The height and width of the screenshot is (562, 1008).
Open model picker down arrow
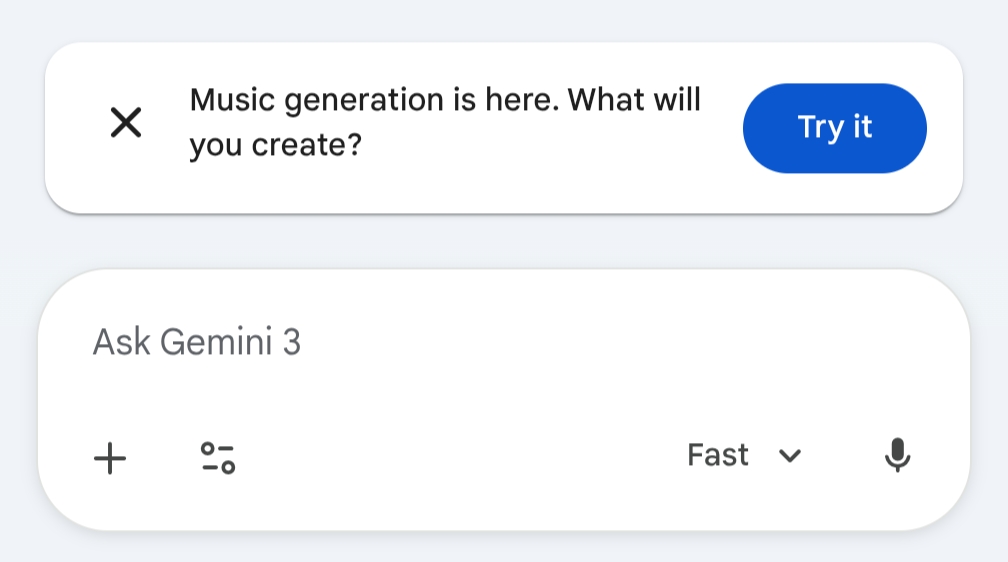pyautogui.click(x=790, y=457)
